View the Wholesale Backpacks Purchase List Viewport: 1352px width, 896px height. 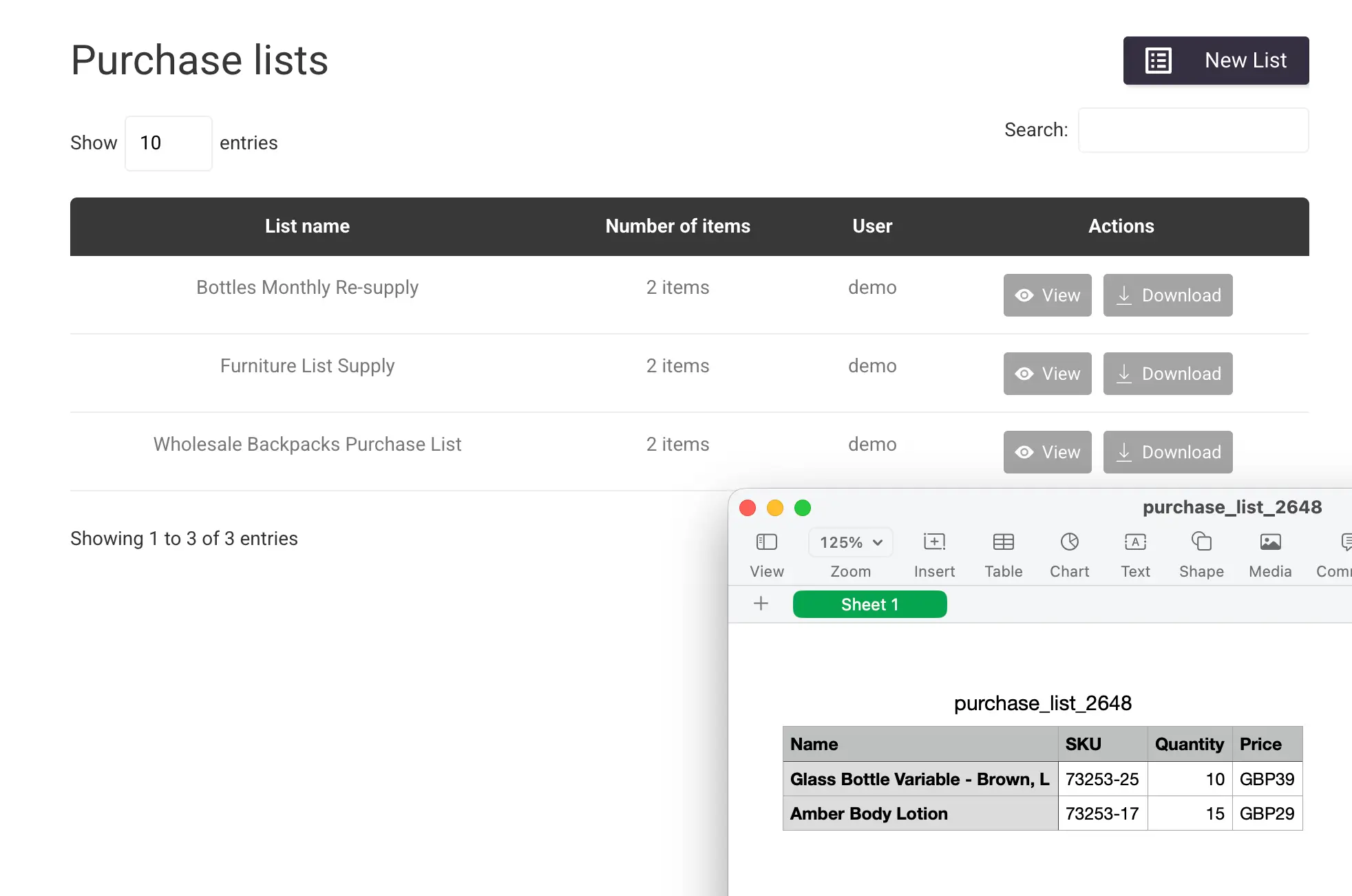pos(1047,452)
